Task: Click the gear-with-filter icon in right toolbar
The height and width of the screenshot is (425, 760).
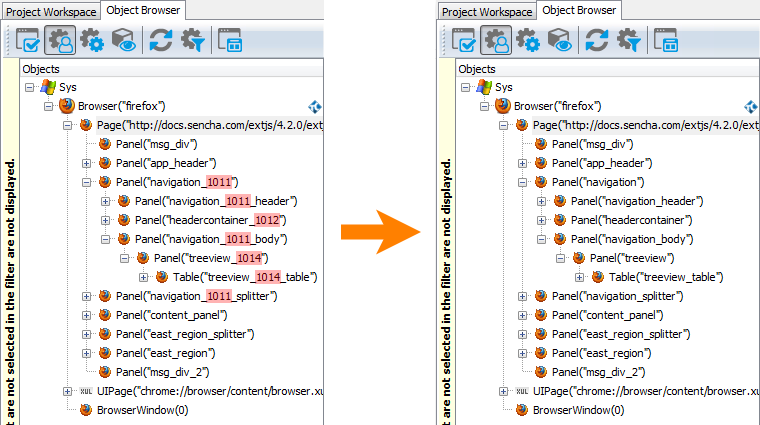Action: click(629, 40)
